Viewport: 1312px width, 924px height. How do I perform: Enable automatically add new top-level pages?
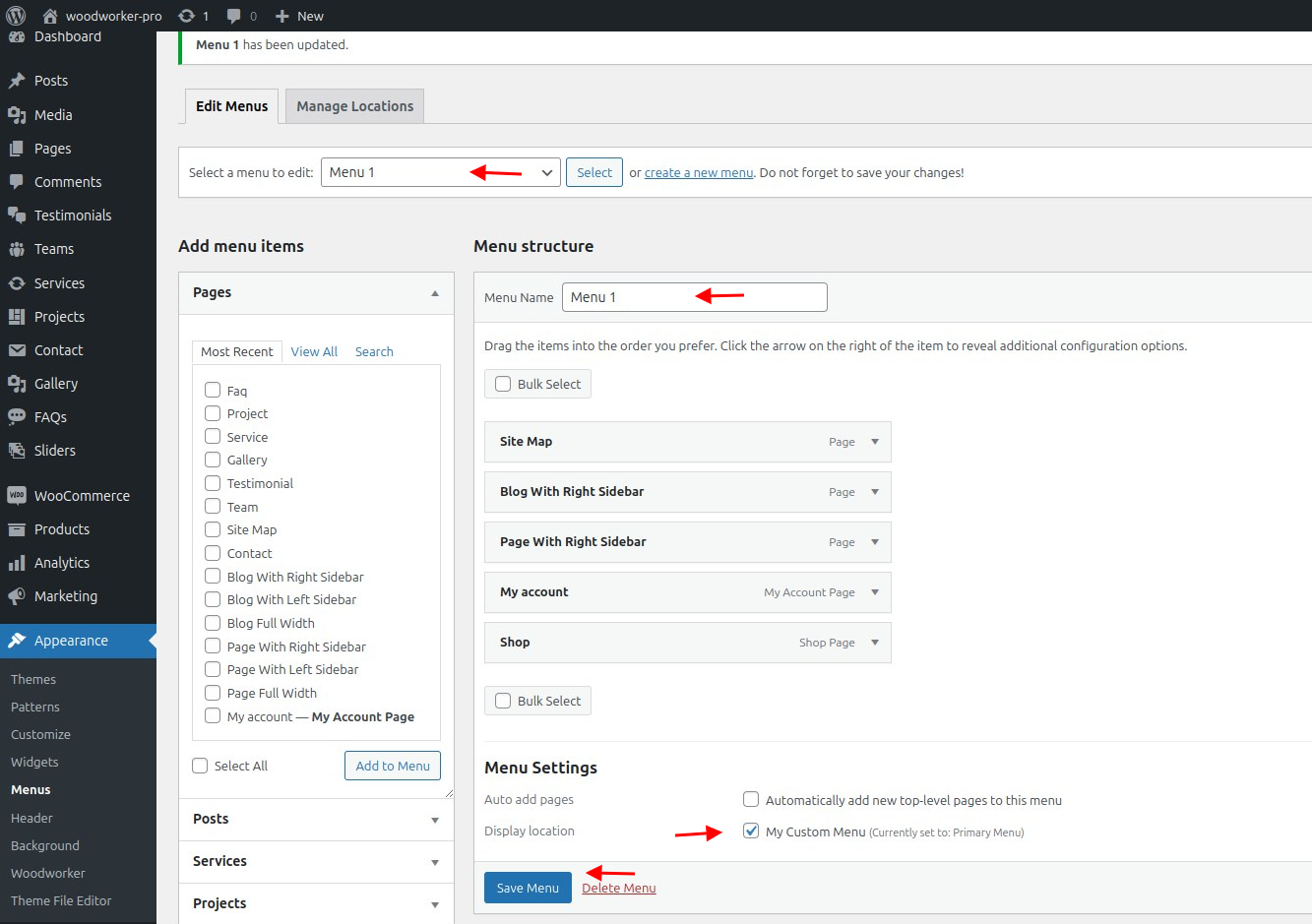point(751,800)
